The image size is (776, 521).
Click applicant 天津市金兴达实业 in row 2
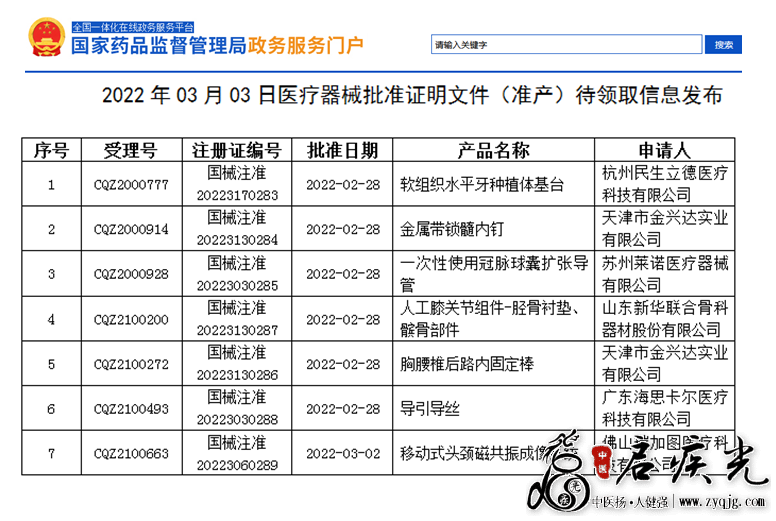pos(664,218)
